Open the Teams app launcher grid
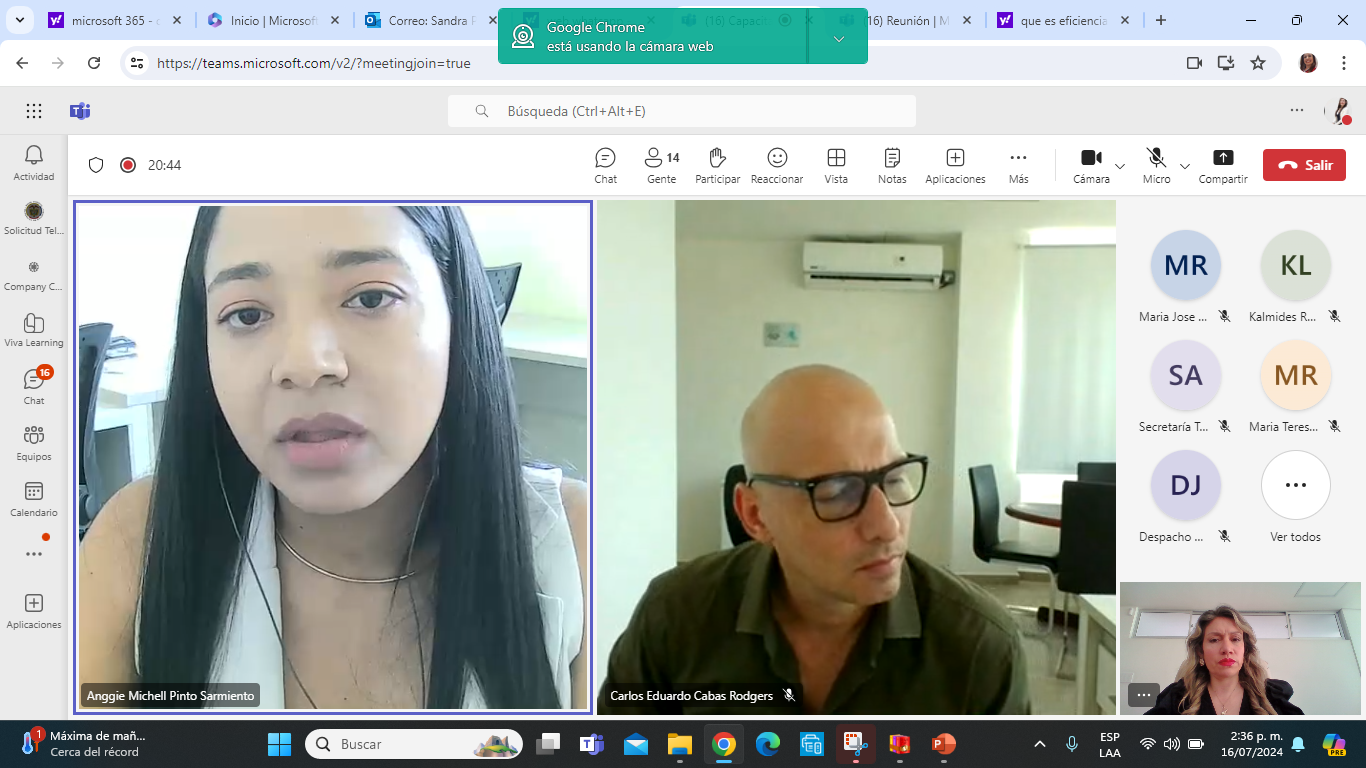1366x768 pixels. (x=34, y=111)
